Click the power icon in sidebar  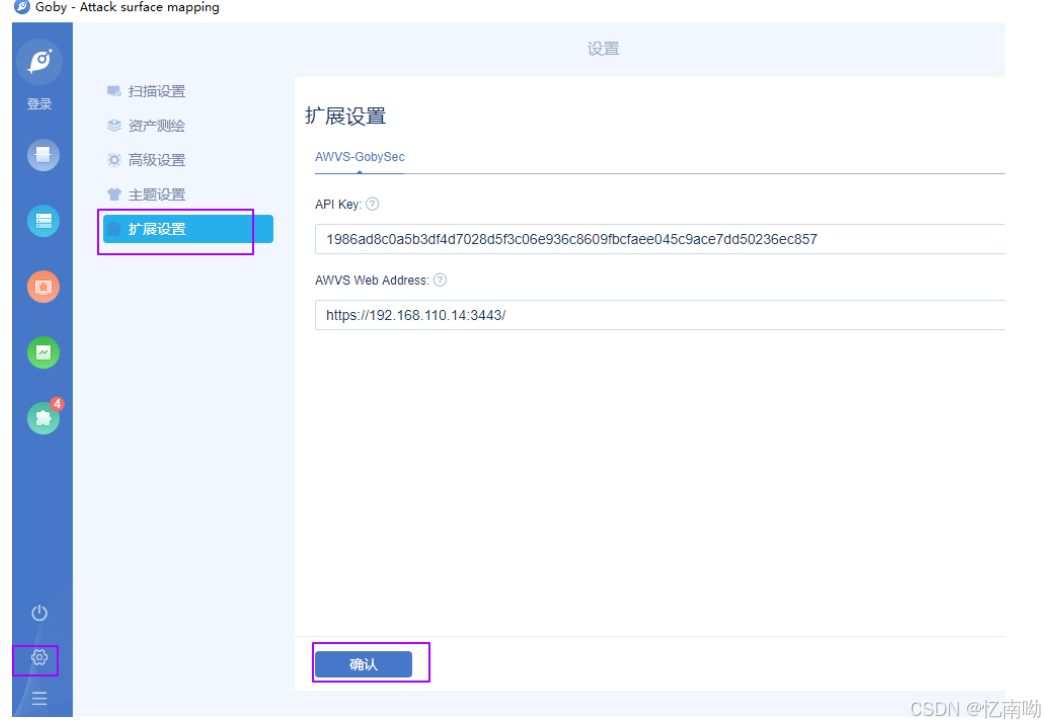[x=39, y=612]
